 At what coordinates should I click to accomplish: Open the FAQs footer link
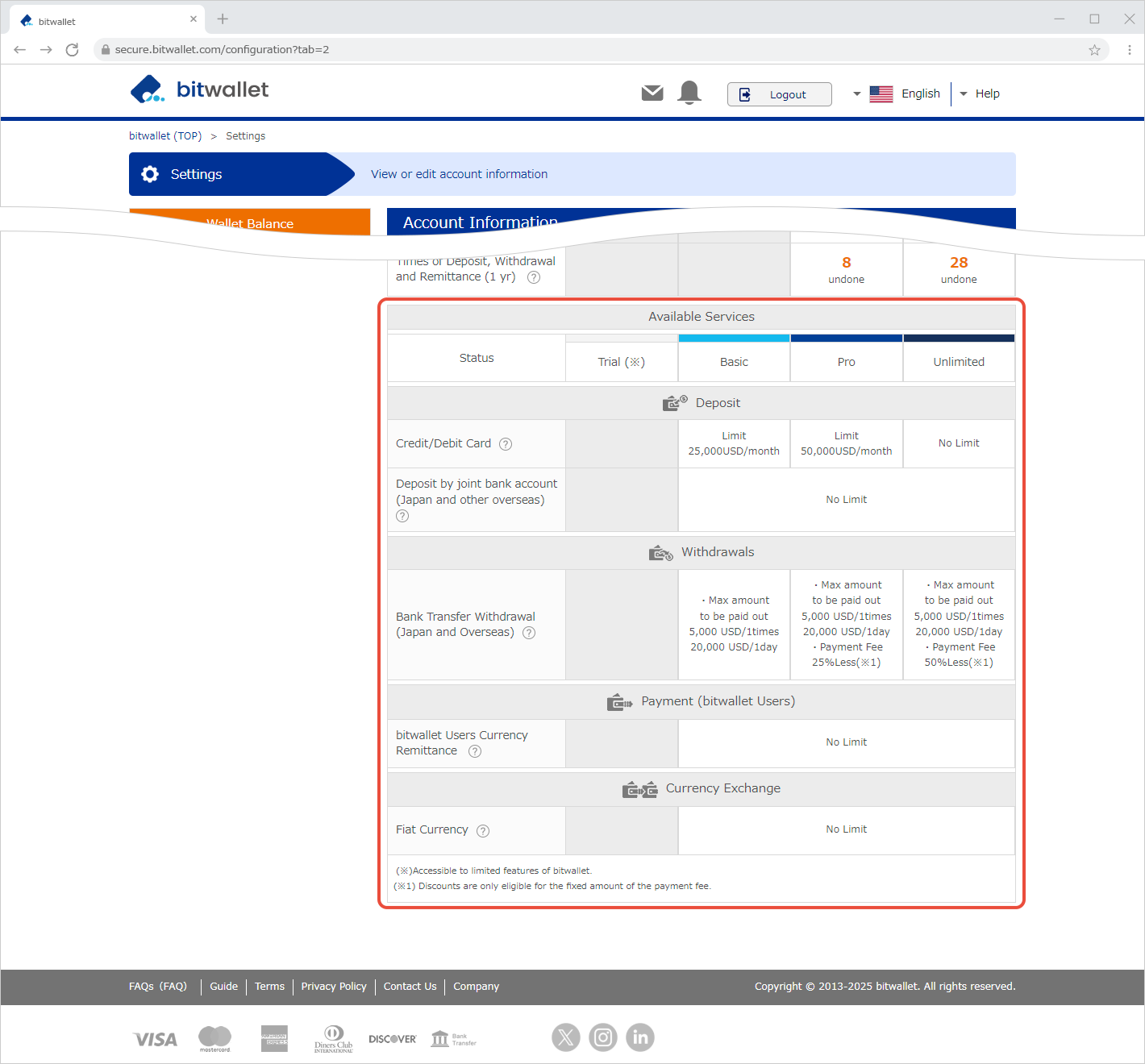[x=158, y=987]
